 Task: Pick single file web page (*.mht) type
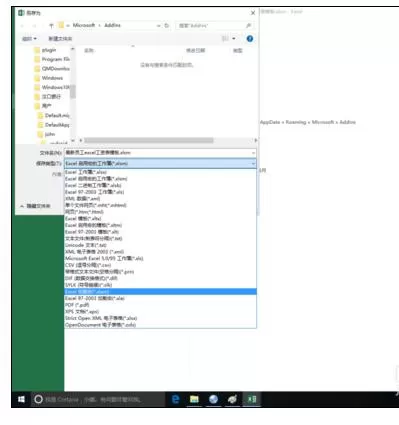160,205
